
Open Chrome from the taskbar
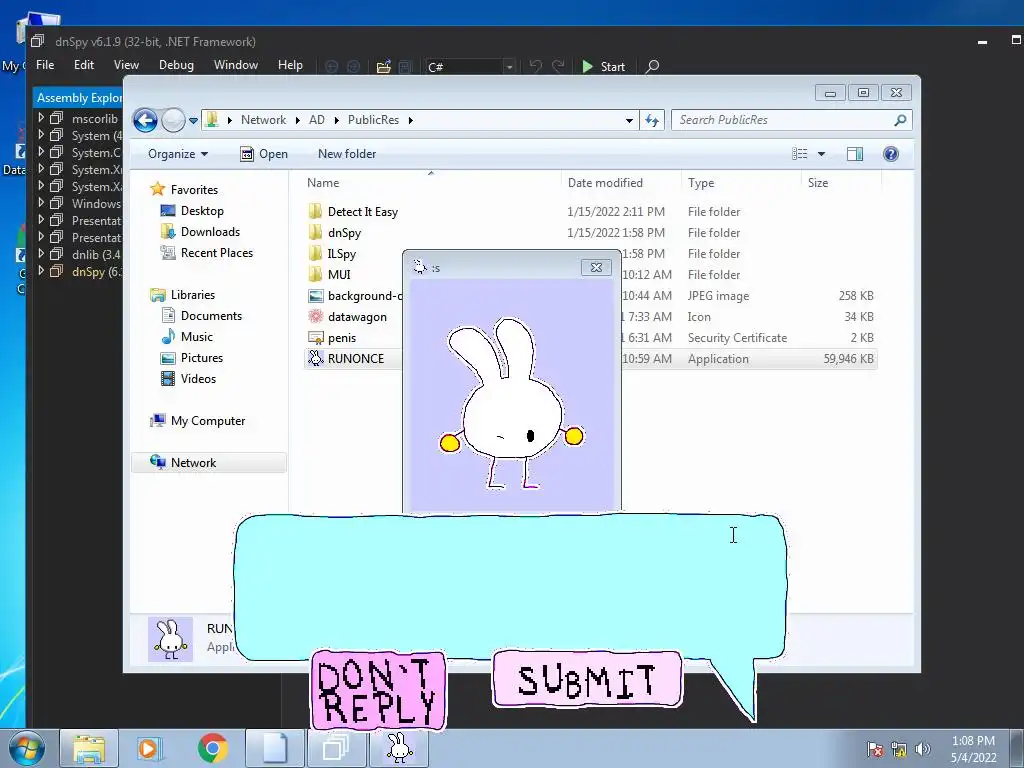(212, 748)
